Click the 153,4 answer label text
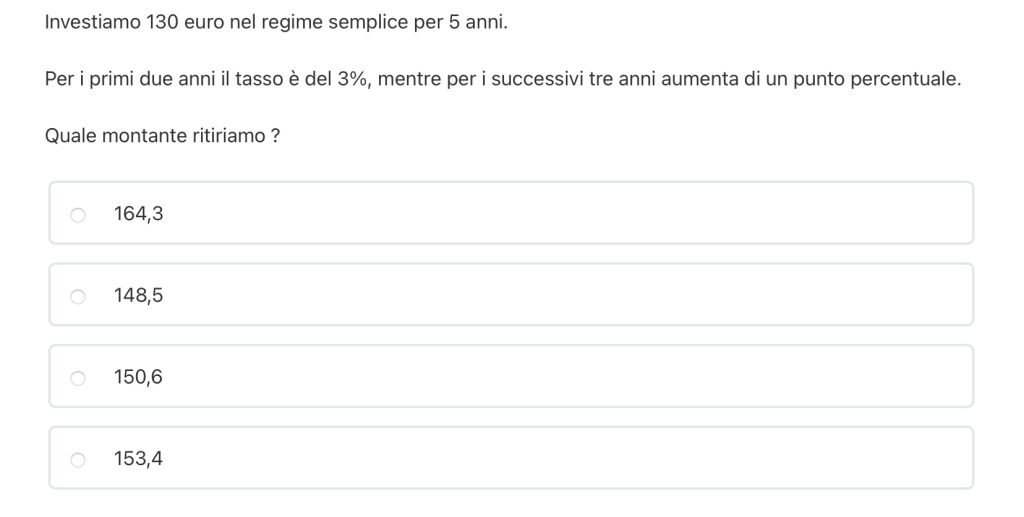 tap(139, 459)
